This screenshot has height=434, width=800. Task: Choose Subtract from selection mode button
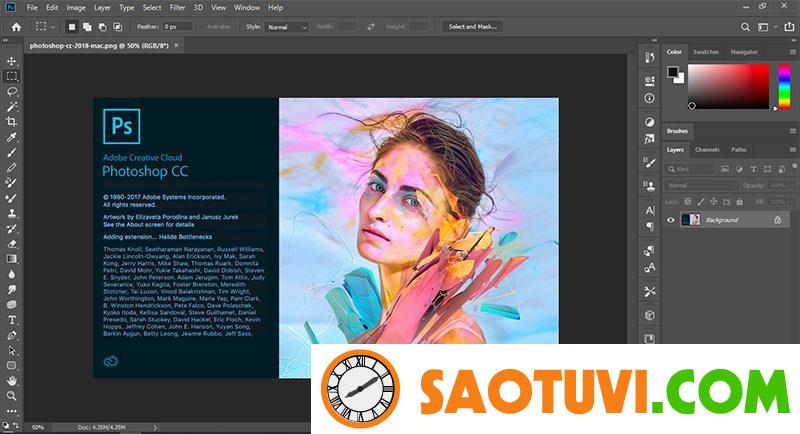103,27
